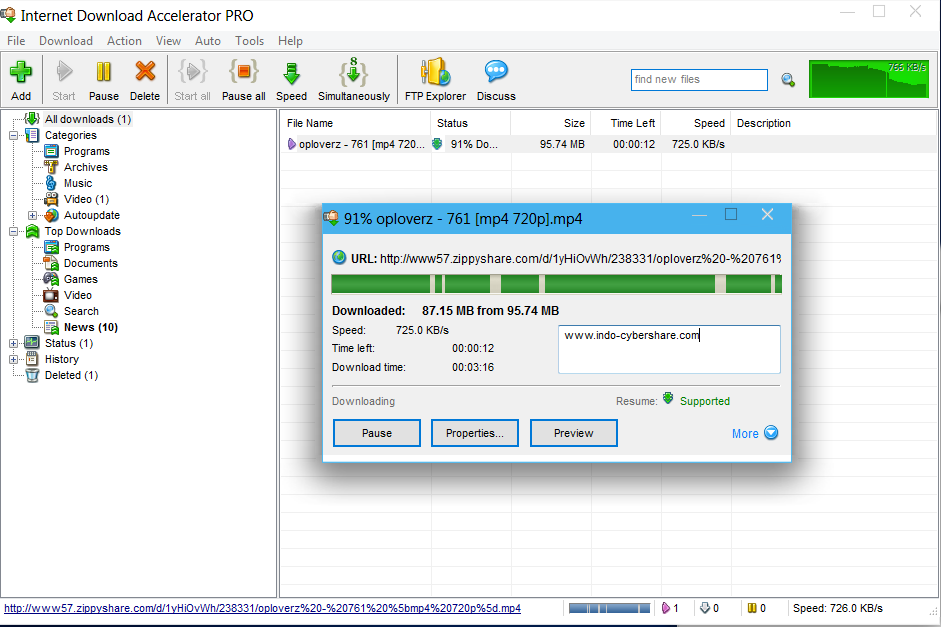
Task: Click the Properties... button
Action: pyautogui.click(x=475, y=433)
